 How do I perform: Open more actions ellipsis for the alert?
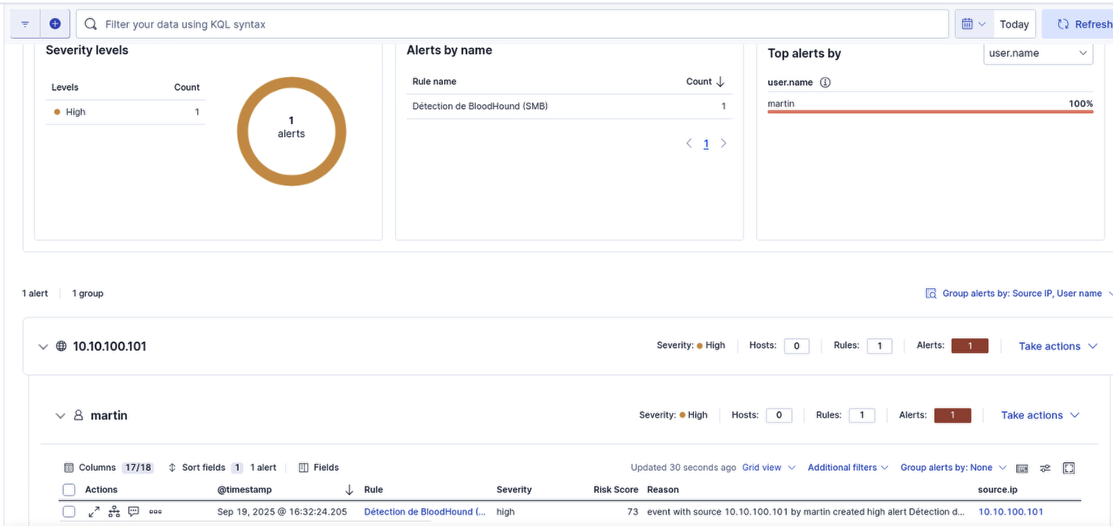(155, 512)
